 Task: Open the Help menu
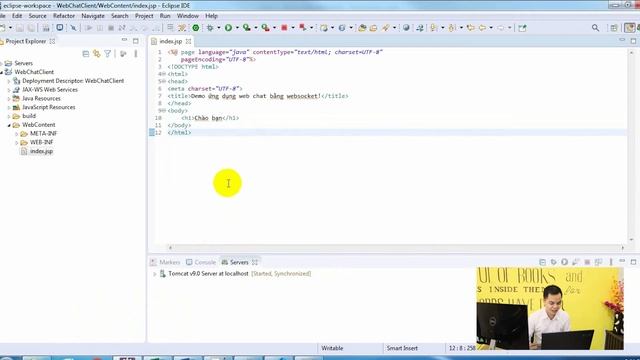(x=211, y=16)
